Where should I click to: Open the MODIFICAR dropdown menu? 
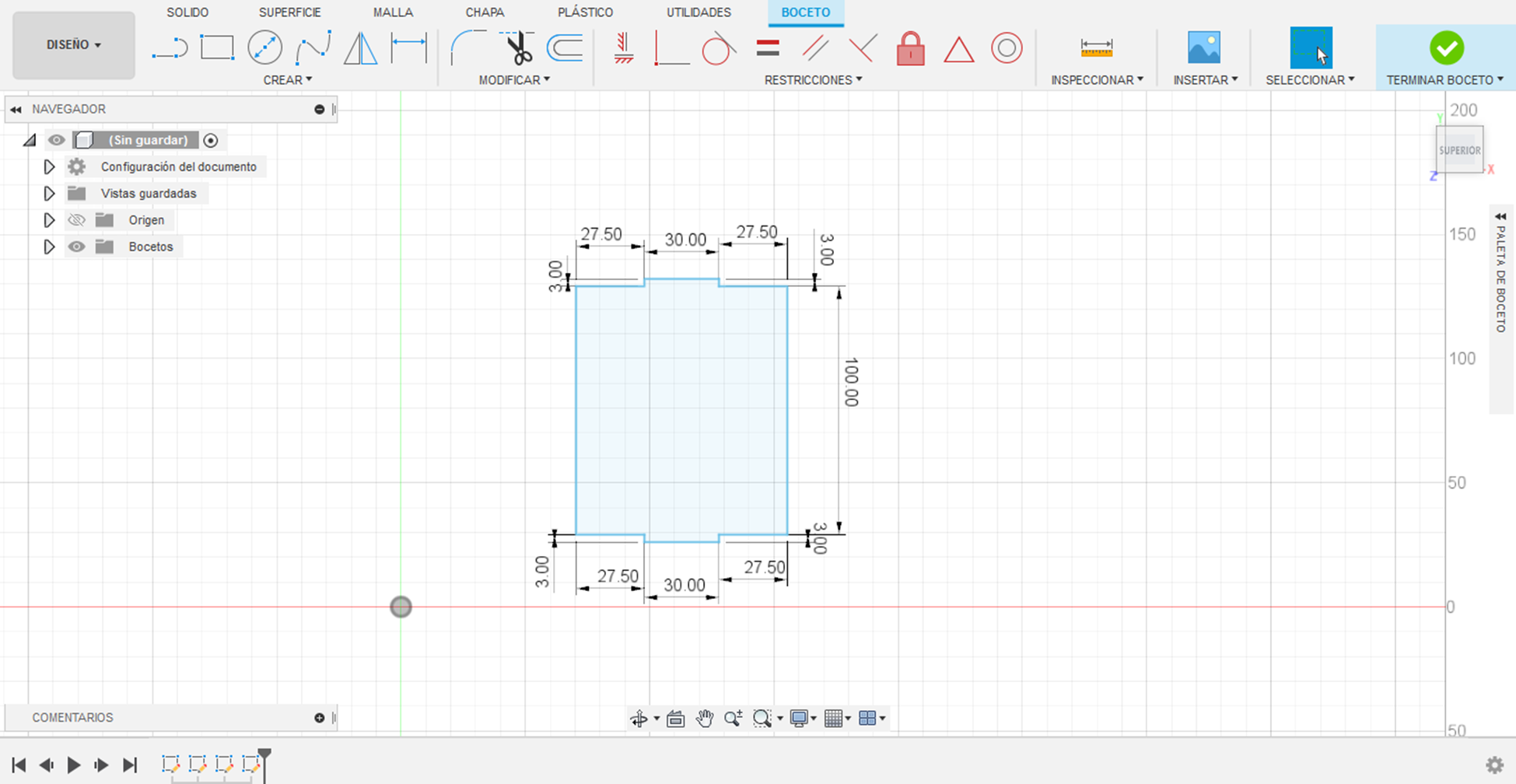point(514,80)
